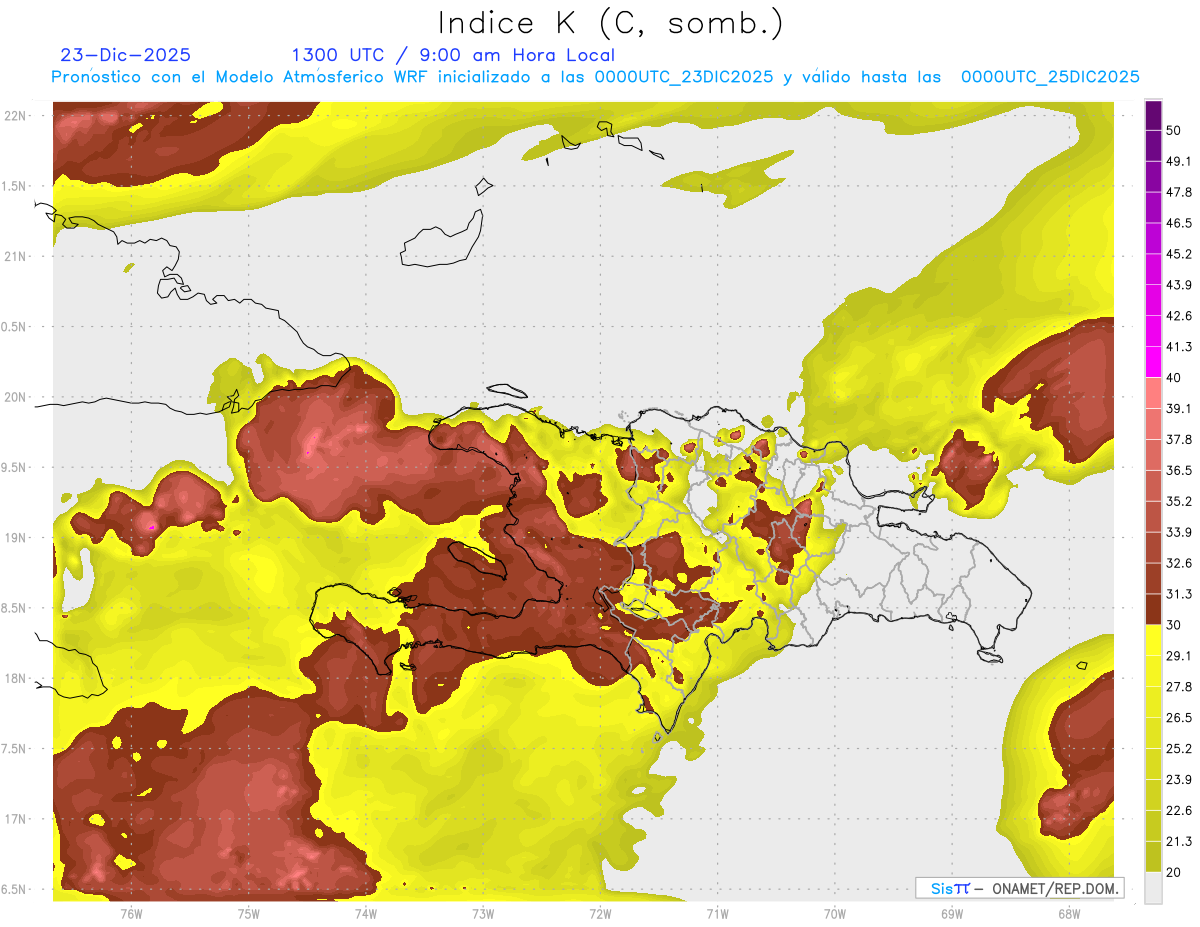1200x927 pixels.
Task: Click the colorbar value '30'
Action: click(x=1175, y=625)
